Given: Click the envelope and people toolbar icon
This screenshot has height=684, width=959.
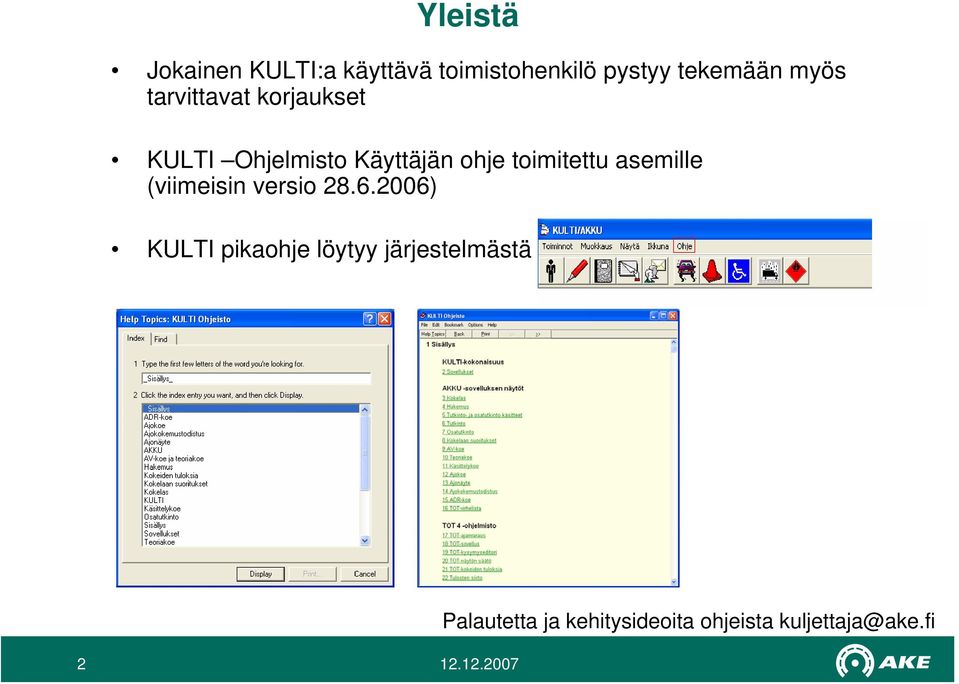Looking at the screenshot, I should [655, 271].
